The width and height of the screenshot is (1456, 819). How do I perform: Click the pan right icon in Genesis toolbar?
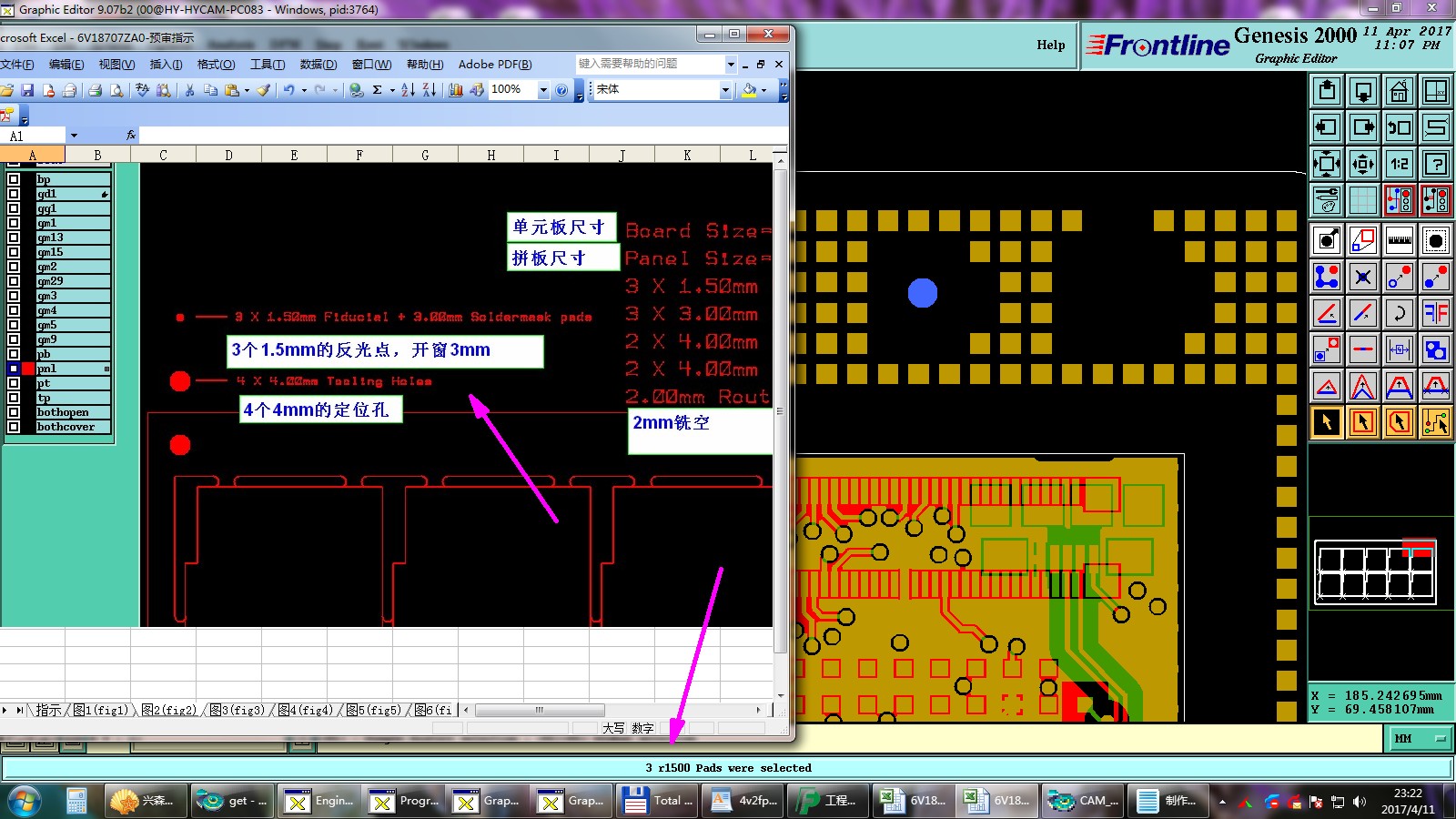click(x=1363, y=127)
